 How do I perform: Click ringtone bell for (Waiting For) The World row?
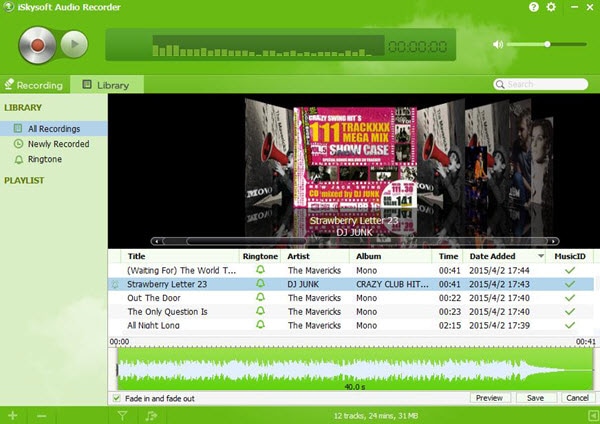260,270
